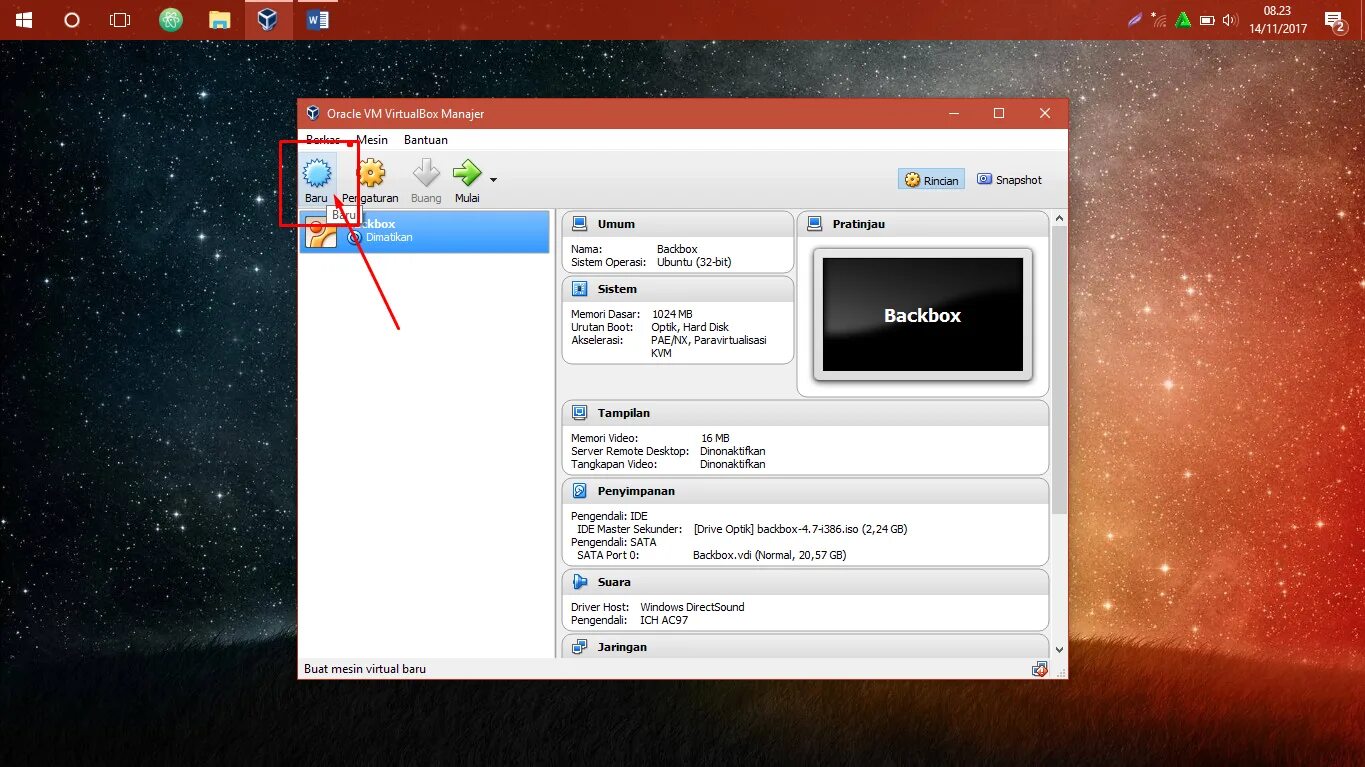Click the Buat mesin virtual baru status text
Screen dimensions: 1365x767
(x=365, y=669)
